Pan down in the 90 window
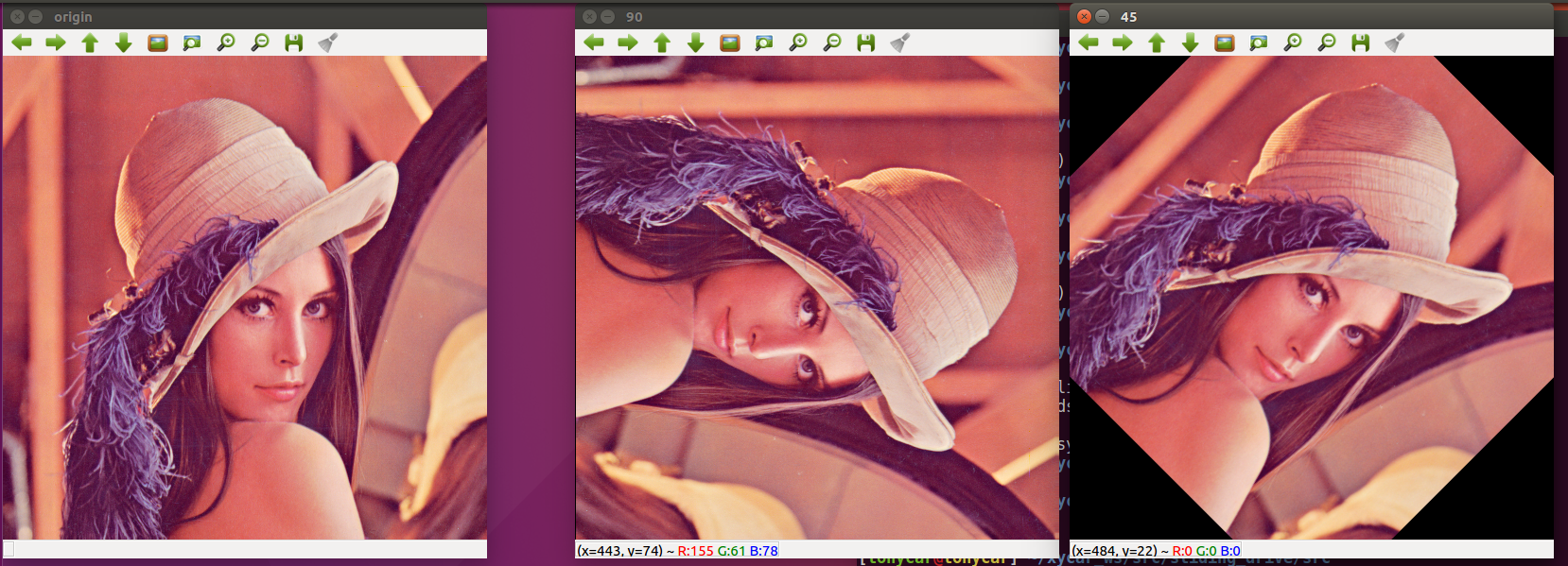1568x566 pixels. click(x=696, y=43)
